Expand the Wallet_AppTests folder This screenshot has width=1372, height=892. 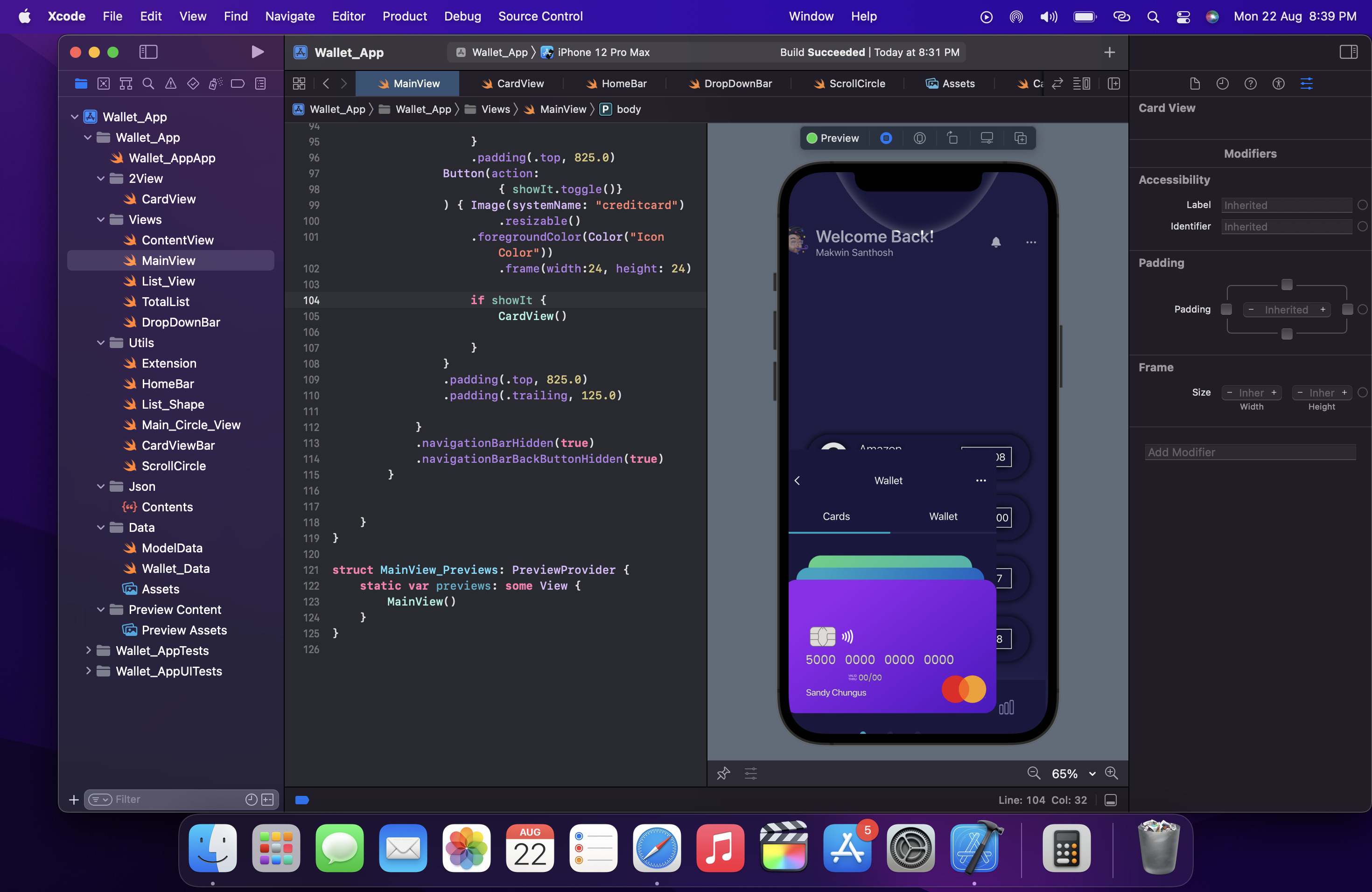tap(88, 650)
